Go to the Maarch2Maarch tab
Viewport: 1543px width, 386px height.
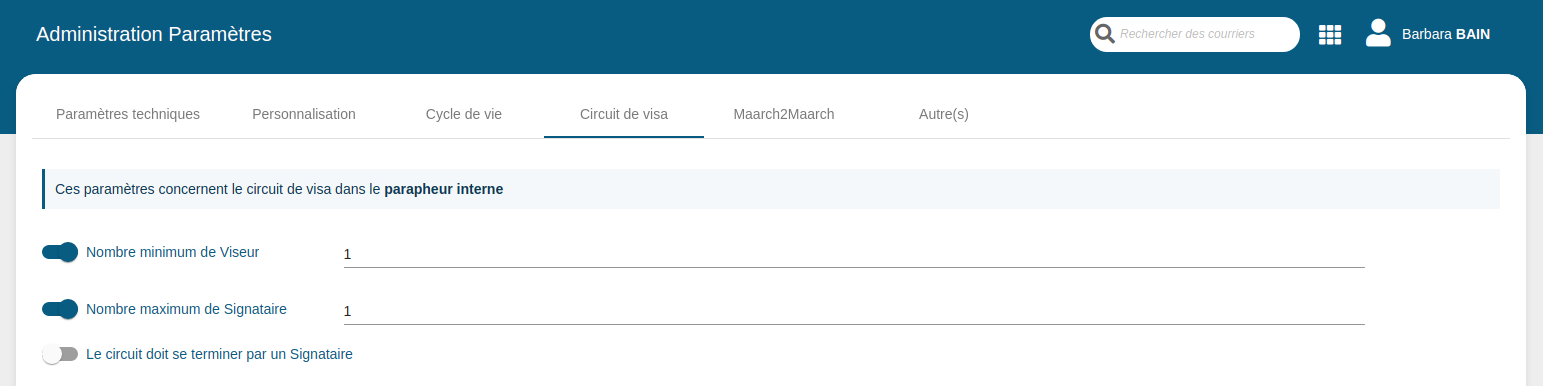click(x=784, y=114)
